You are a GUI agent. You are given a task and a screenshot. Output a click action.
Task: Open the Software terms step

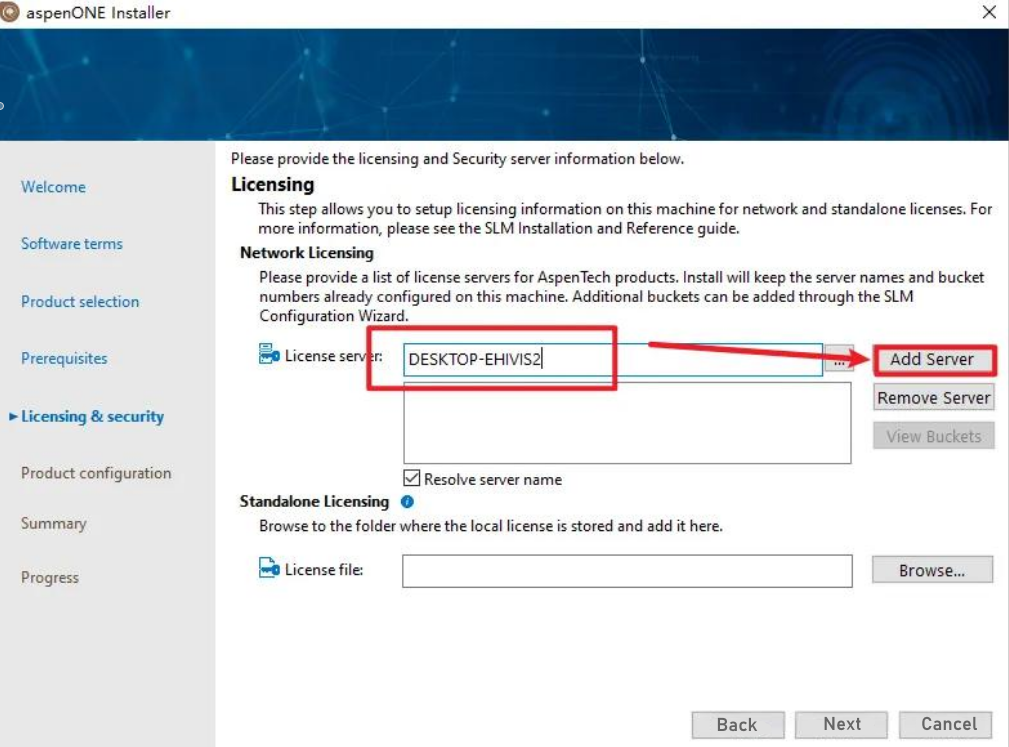coord(71,243)
